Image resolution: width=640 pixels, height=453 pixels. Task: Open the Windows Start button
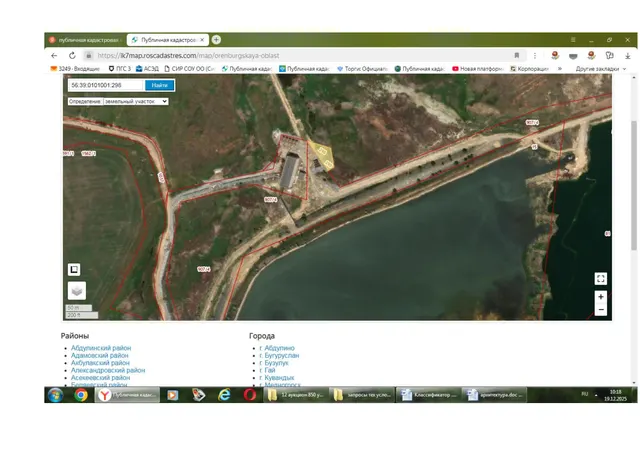point(55,395)
